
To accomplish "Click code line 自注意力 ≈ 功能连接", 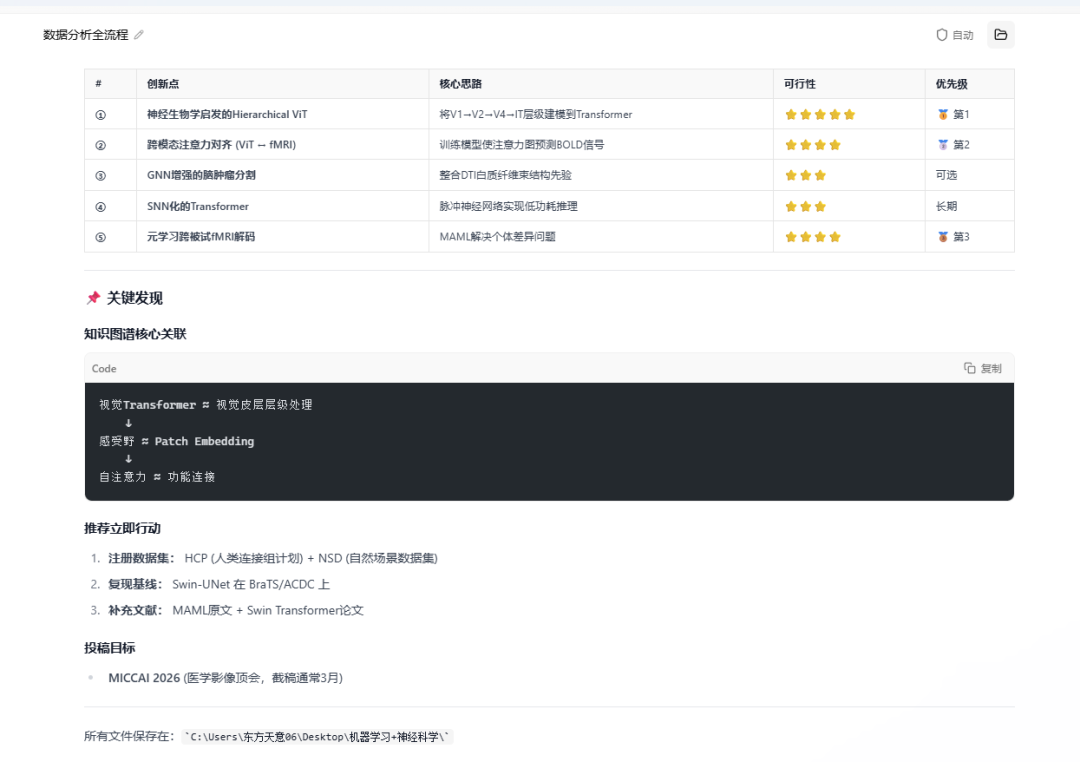I will coord(157,477).
